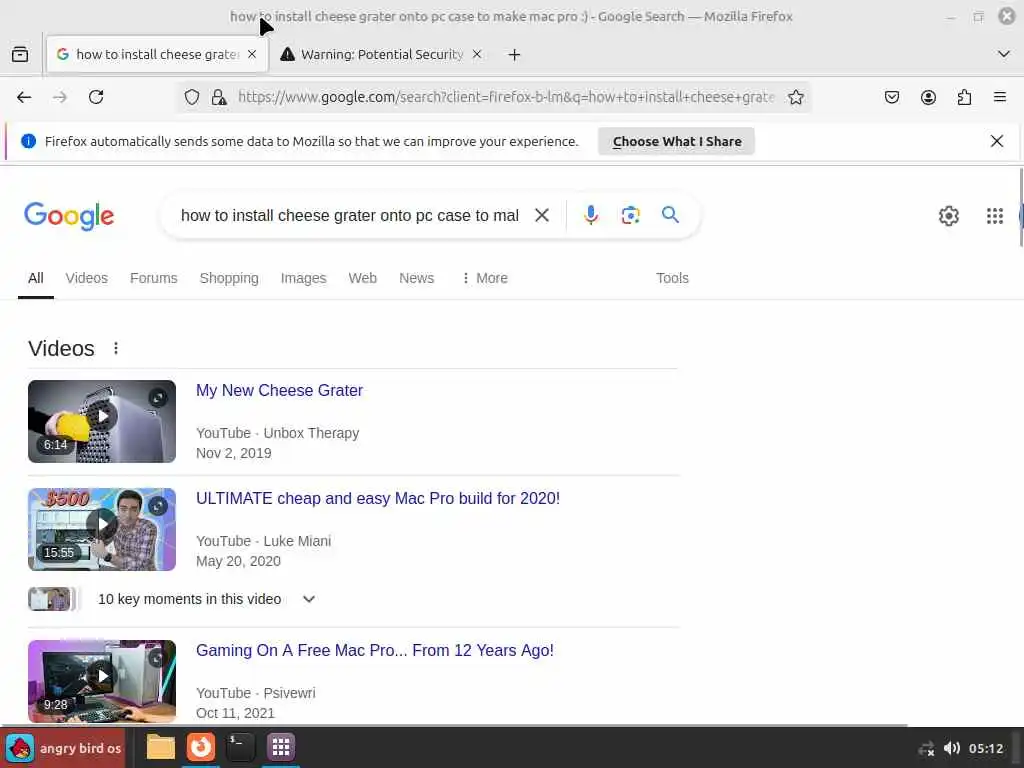Open file manager from taskbar
This screenshot has width=1024, height=768.
161,747
